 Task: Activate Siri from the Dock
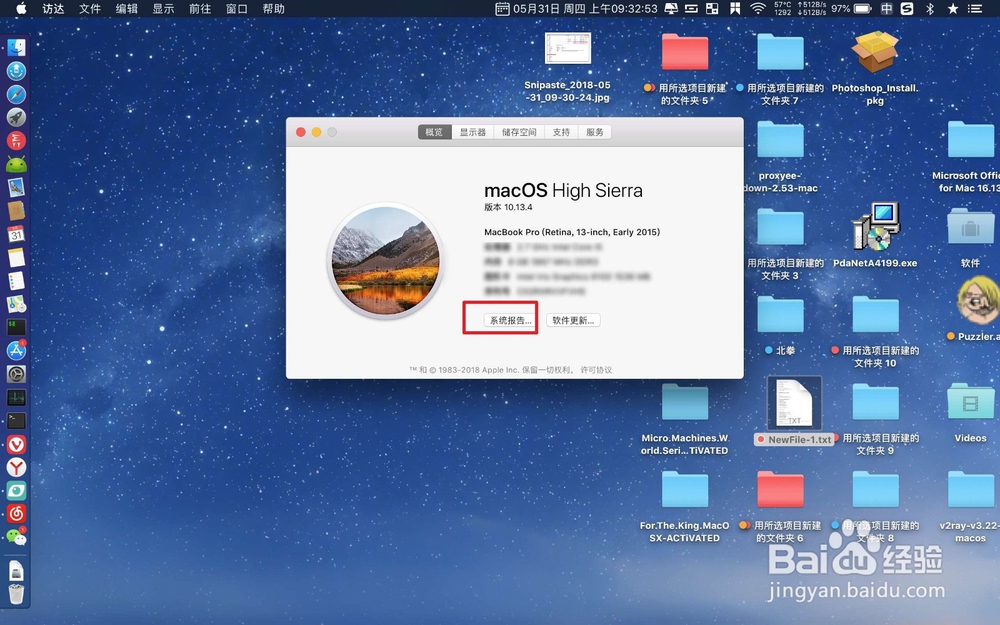[16, 71]
